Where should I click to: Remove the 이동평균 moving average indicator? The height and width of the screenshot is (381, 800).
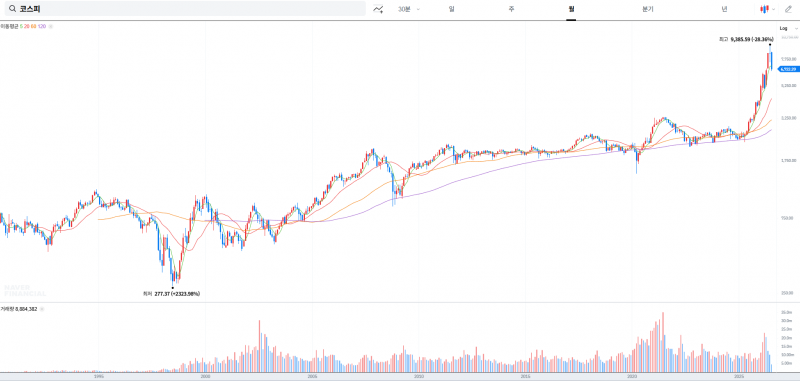pos(51,26)
